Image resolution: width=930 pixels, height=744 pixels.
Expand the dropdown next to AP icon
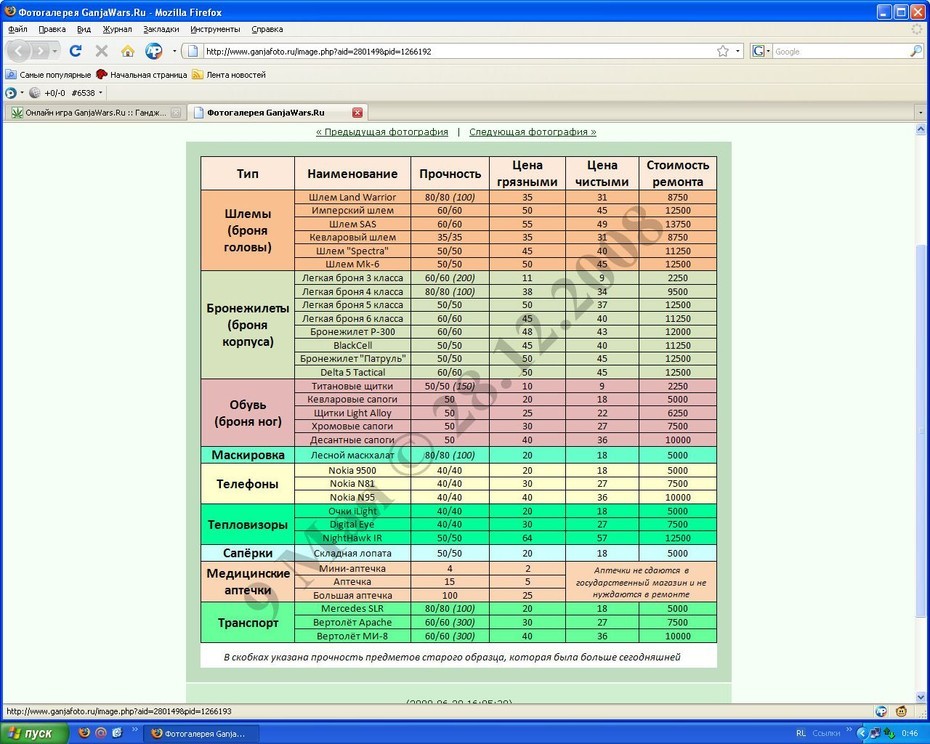click(174, 51)
